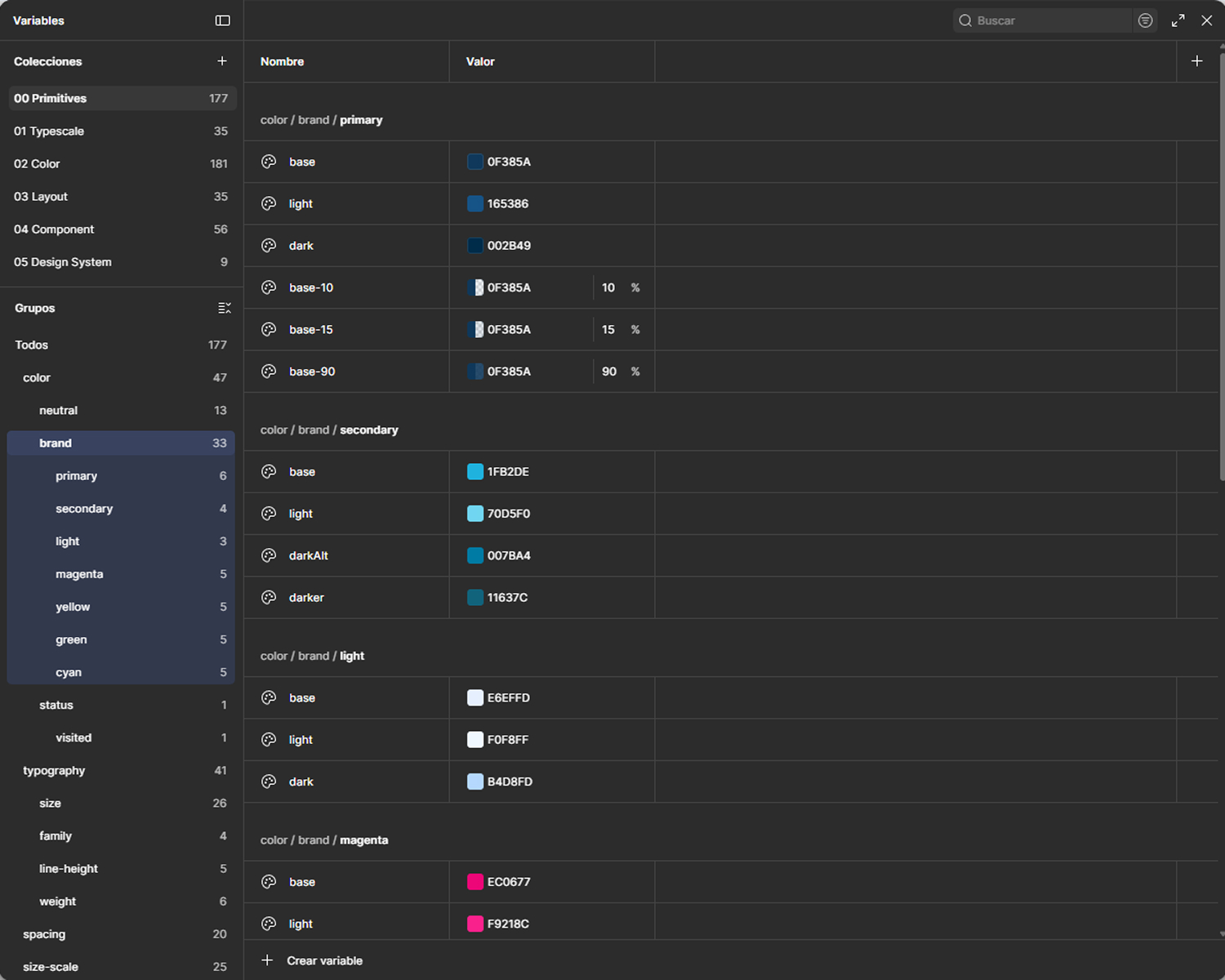1225x980 pixels.
Task: Select the secondary subgroup
Action: pos(121,508)
